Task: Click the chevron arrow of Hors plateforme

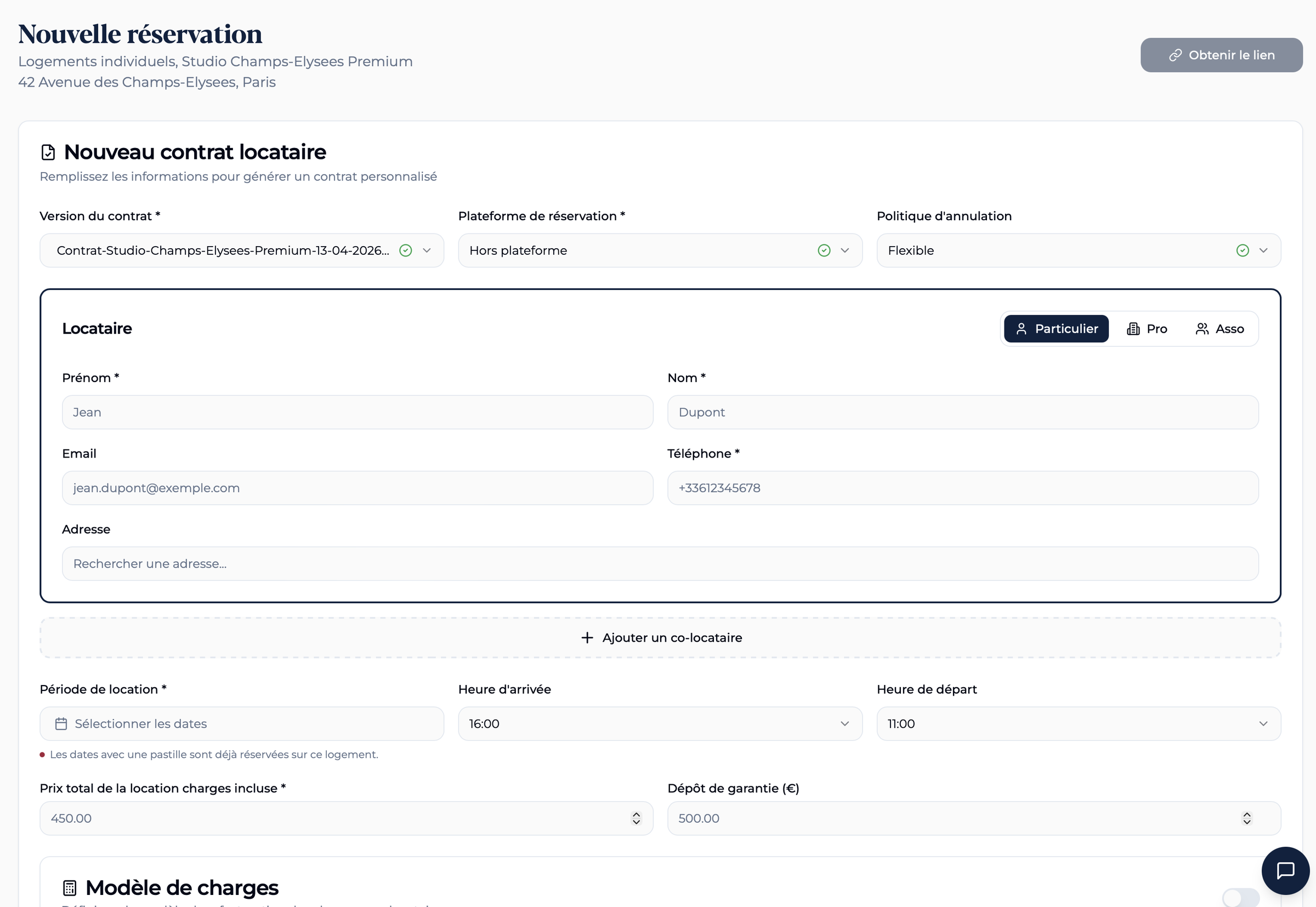Action: [x=845, y=250]
